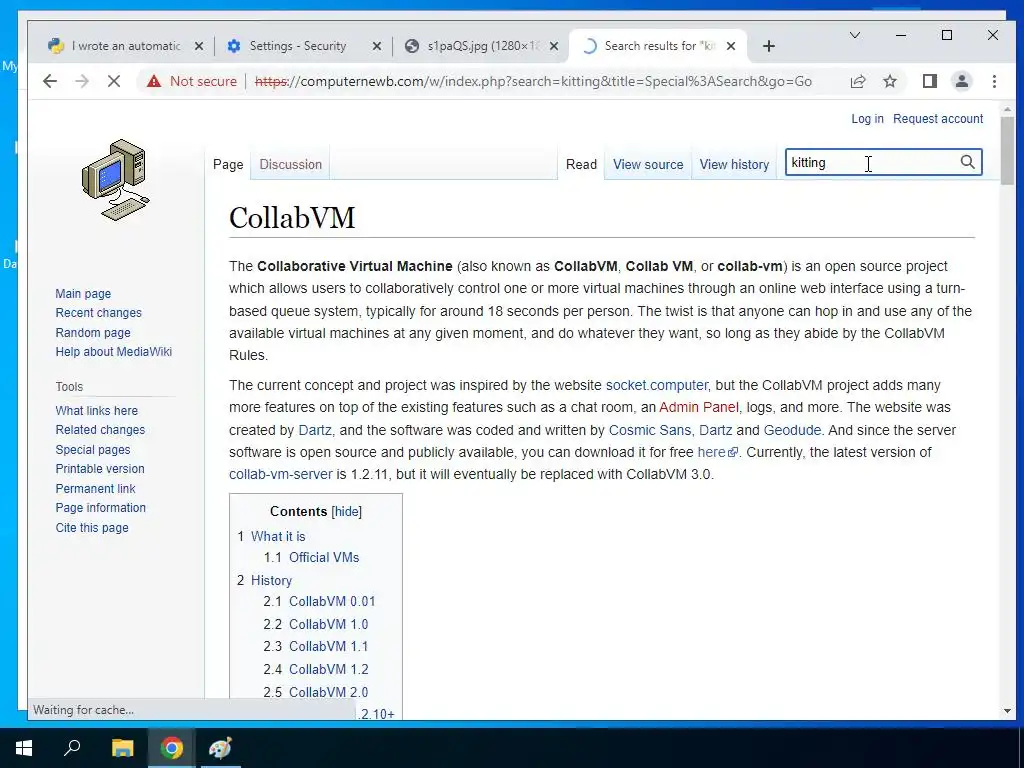Follow the 'here' external download link
This screenshot has height=768, width=1024.
pyautogui.click(x=717, y=453)
